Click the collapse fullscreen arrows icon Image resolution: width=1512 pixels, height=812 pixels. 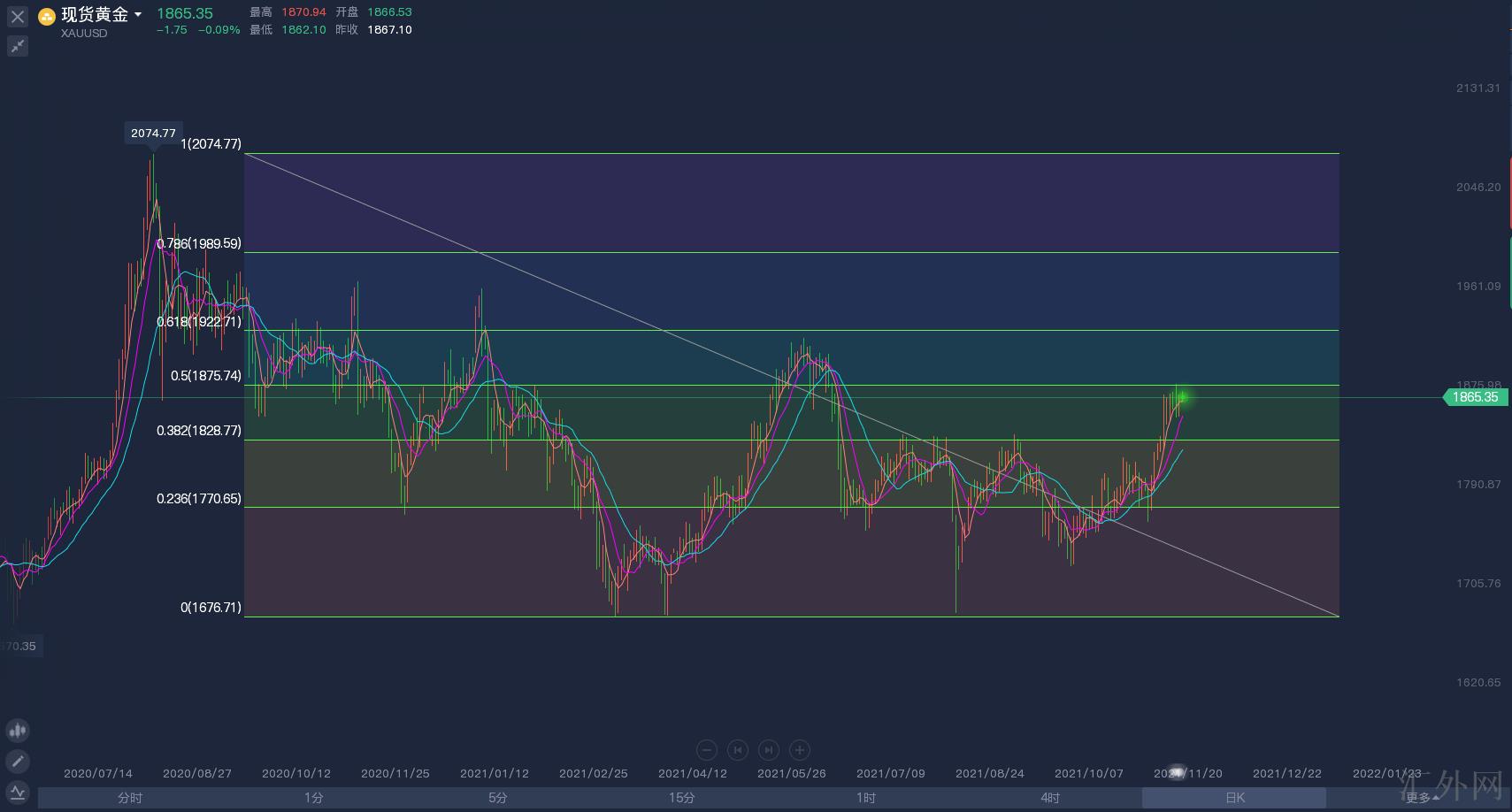click(x=18, y=46)
